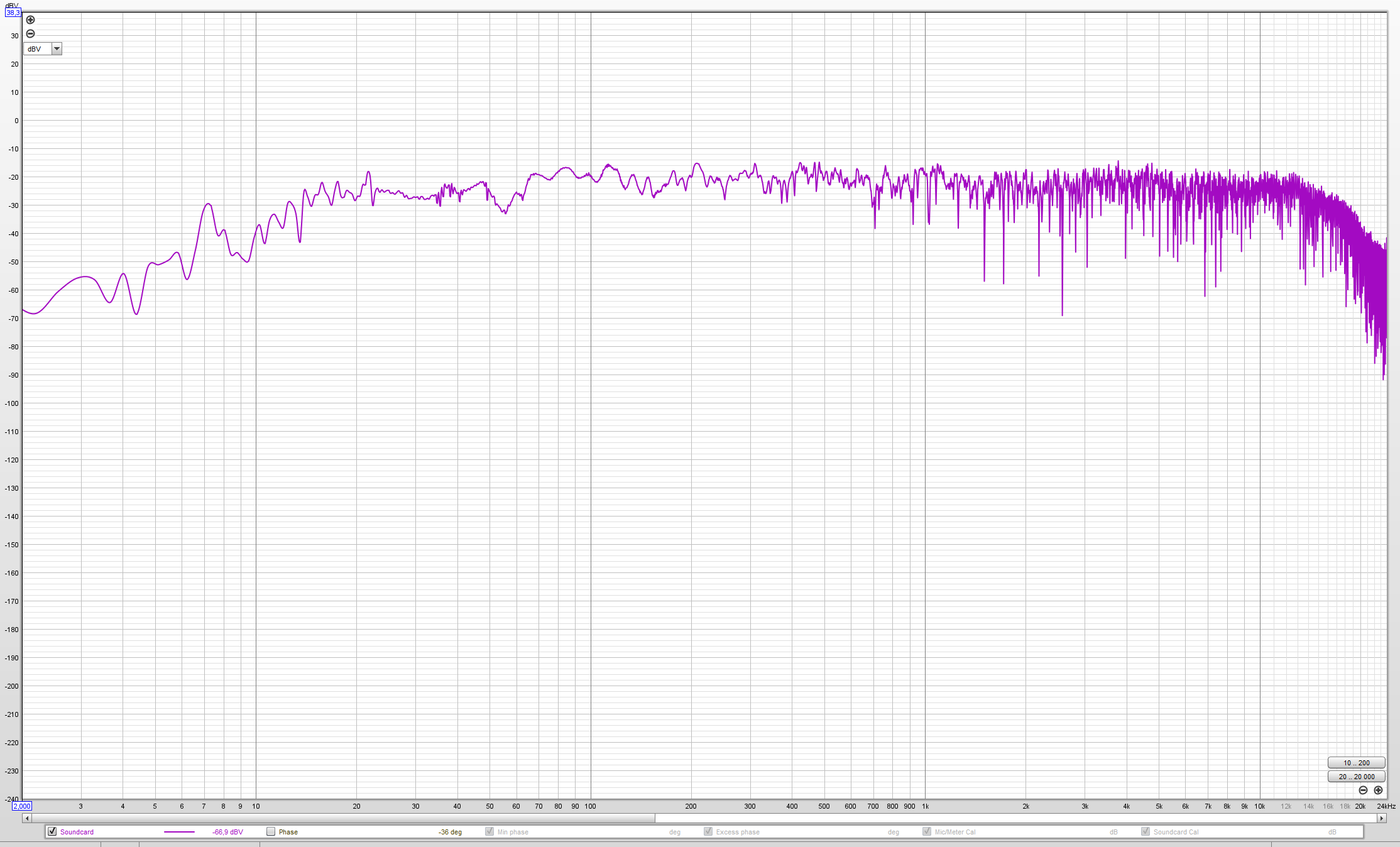Screen dimensions: 1400x847
Task: Click the 24kHz frequency axis label
Action: tap(1386, 806)
